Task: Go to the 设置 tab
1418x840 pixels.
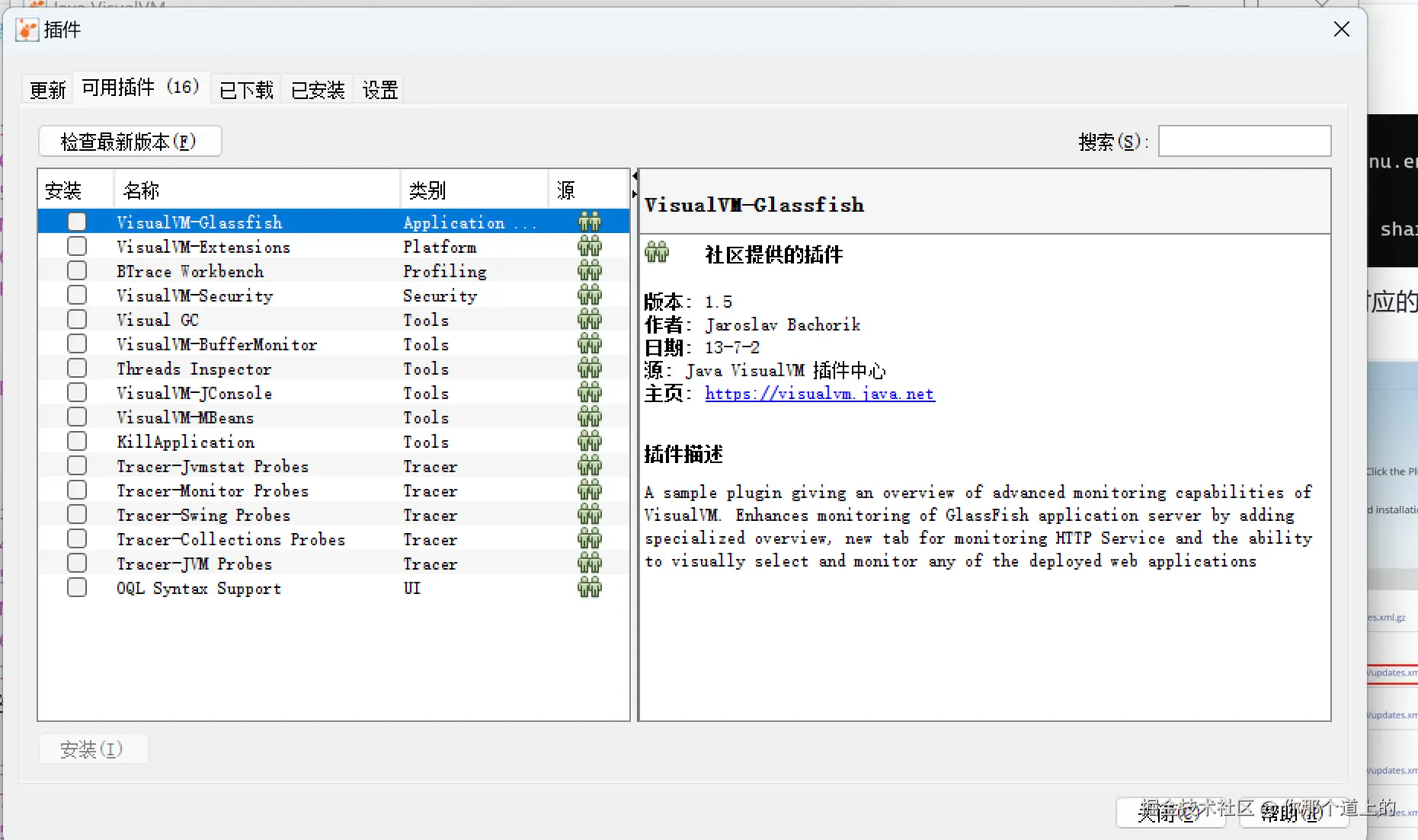Action: [380, 90]
